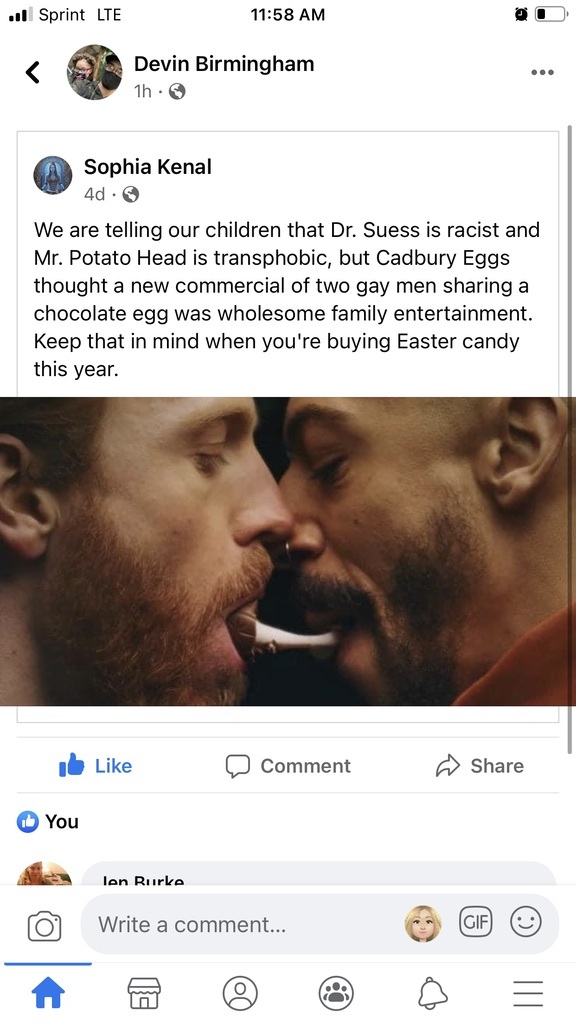576x1024 pixels.
Task: Toggle the blue Like button
Action: click(x=95, y=765)
